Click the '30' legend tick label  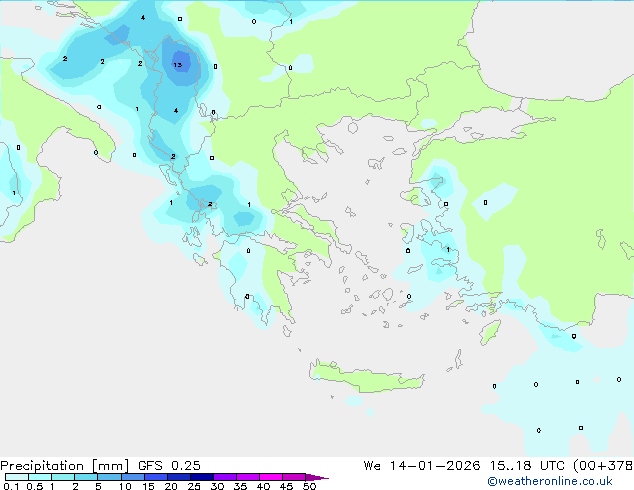coord(217,486)
